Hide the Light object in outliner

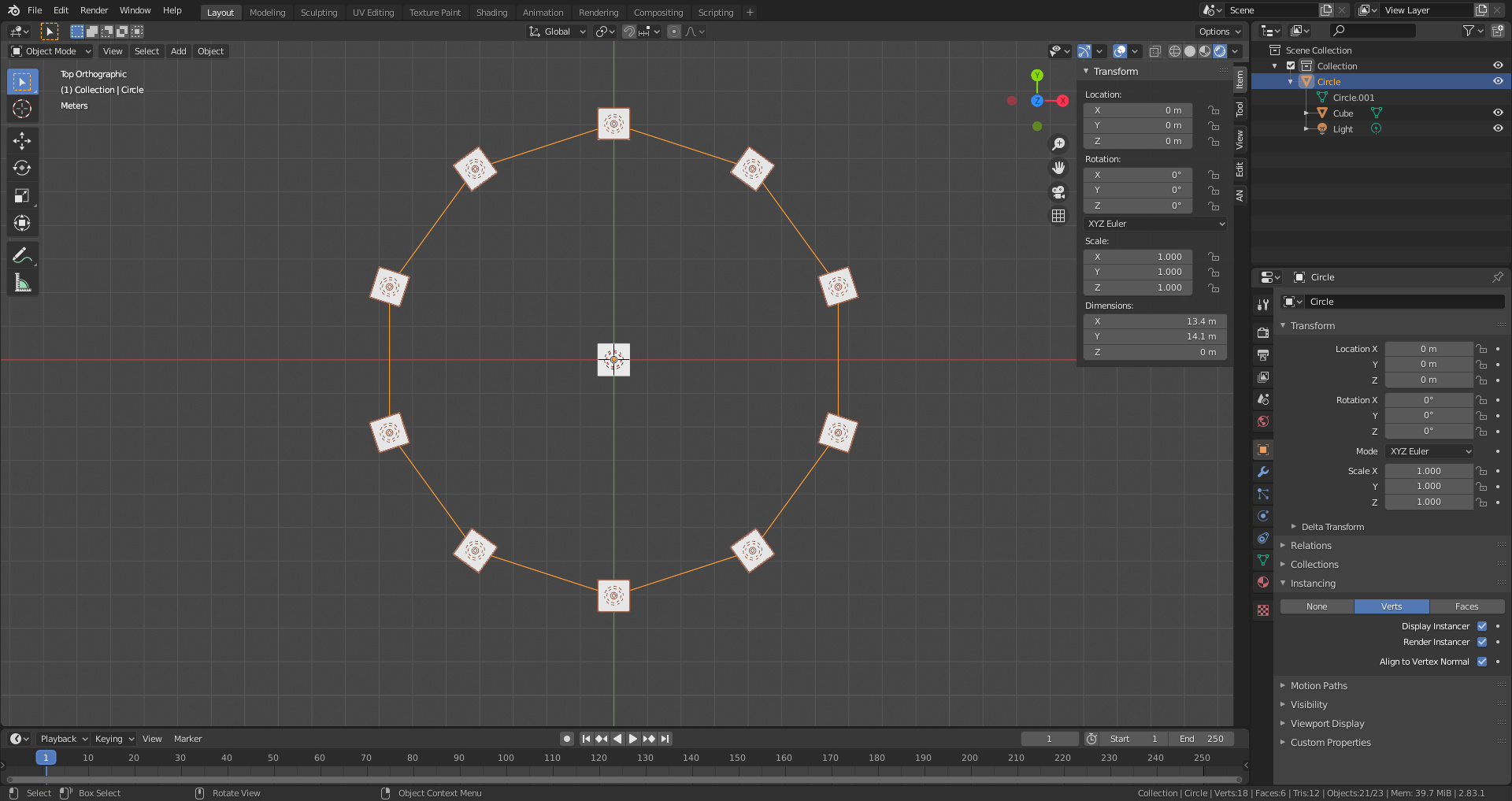pyautogui.click(x=1498, y=128)
